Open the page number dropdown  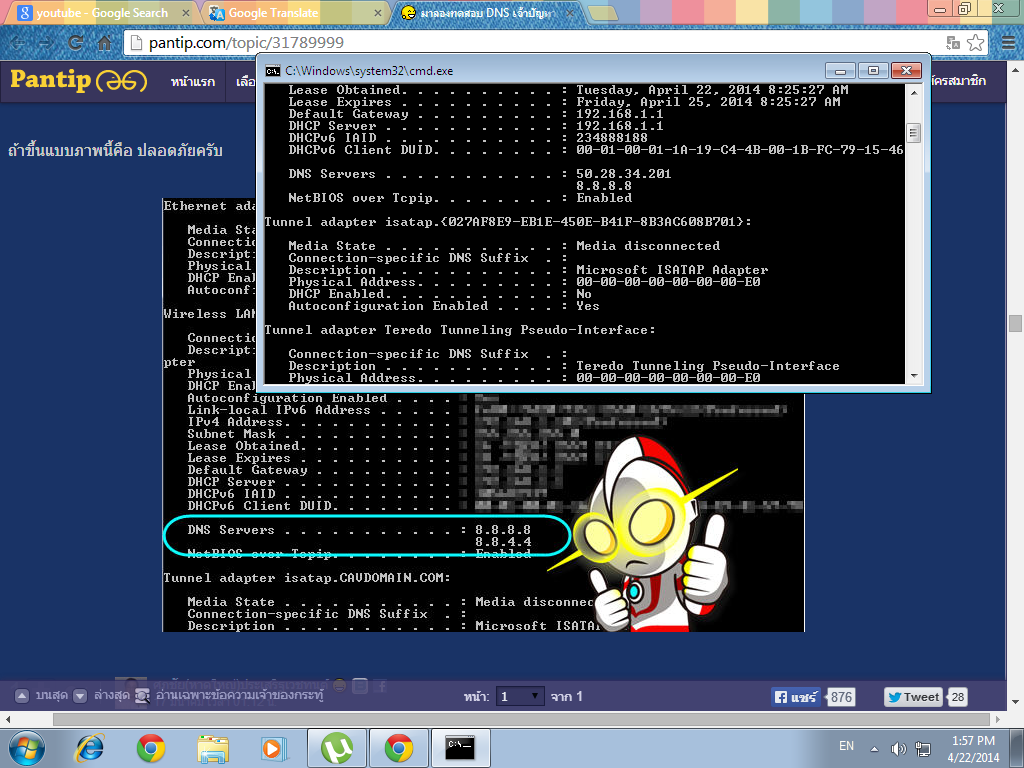click(520, 696)
